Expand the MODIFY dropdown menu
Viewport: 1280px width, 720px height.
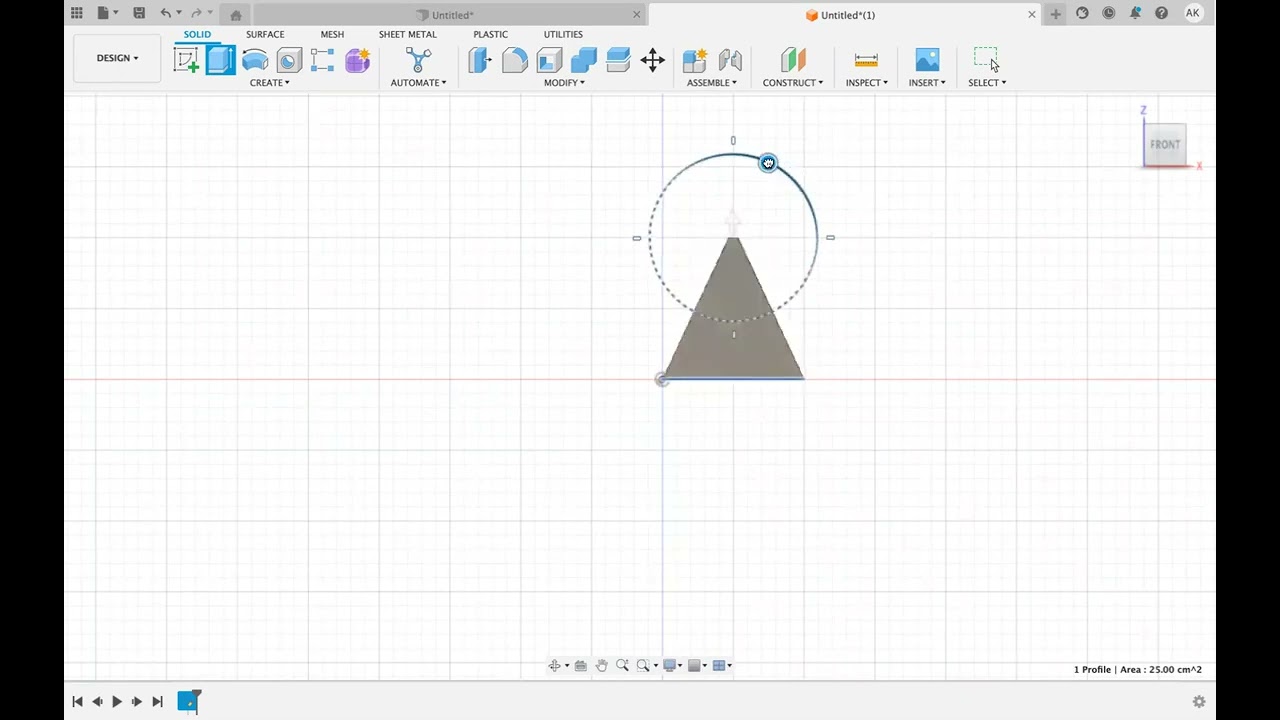click(x=564, y=83)
